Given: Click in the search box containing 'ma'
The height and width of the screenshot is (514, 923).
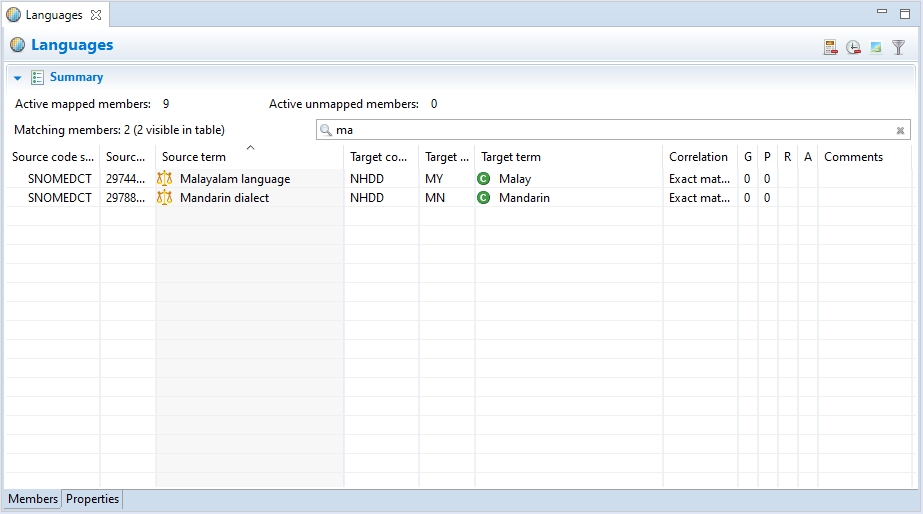Looking at the screenshot, I should (600, 130).
